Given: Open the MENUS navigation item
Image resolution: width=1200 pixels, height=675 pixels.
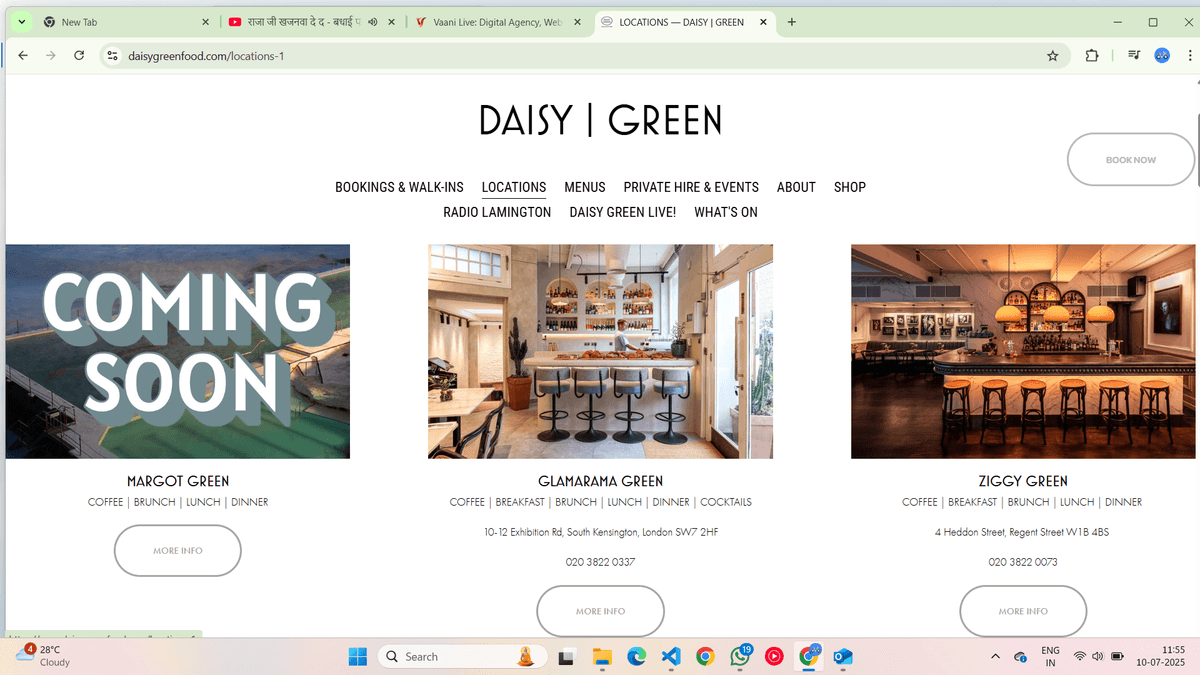Looking at the screenshot, I should [x=585, y=187].
